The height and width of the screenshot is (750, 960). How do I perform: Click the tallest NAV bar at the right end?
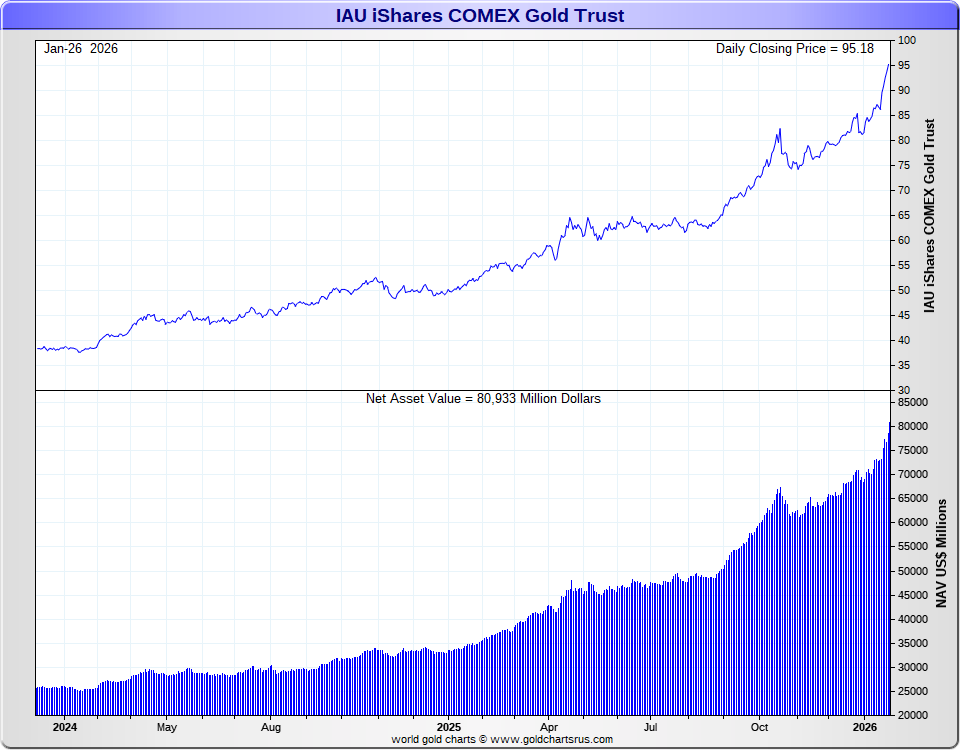point(890,568)
